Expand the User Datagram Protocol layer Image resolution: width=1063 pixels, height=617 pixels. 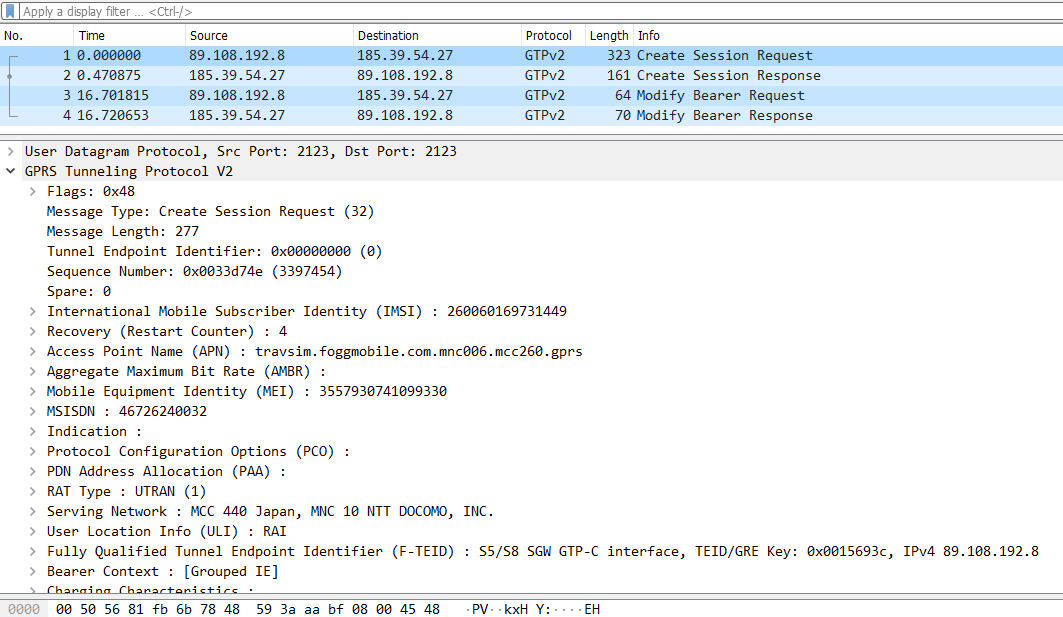point(15,151)
